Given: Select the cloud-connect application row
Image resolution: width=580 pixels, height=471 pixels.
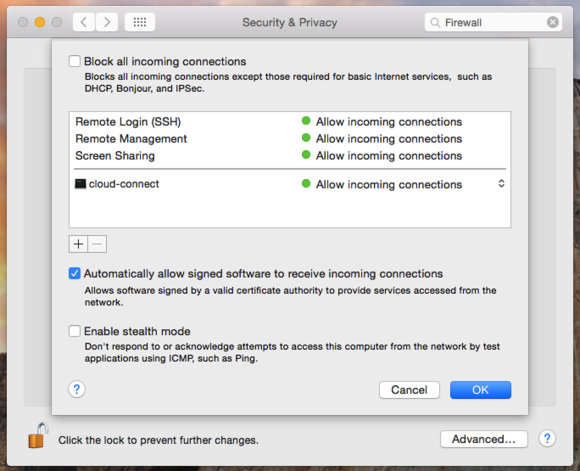Looking at the screenshot, I should pyautogui.click(x=290, y=184).
